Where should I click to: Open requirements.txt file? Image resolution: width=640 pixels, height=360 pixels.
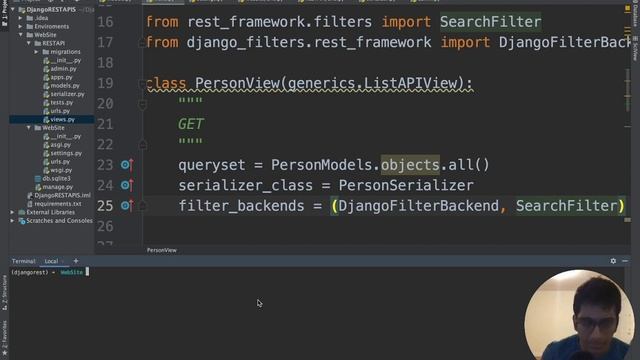pos(58,204)
